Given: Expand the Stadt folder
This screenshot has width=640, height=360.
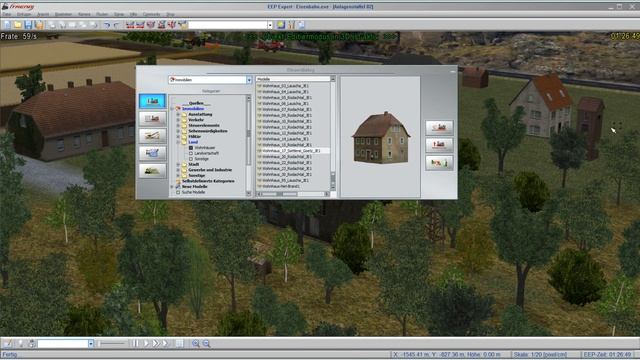Looking at the screenshot, I should pos(178,164).
